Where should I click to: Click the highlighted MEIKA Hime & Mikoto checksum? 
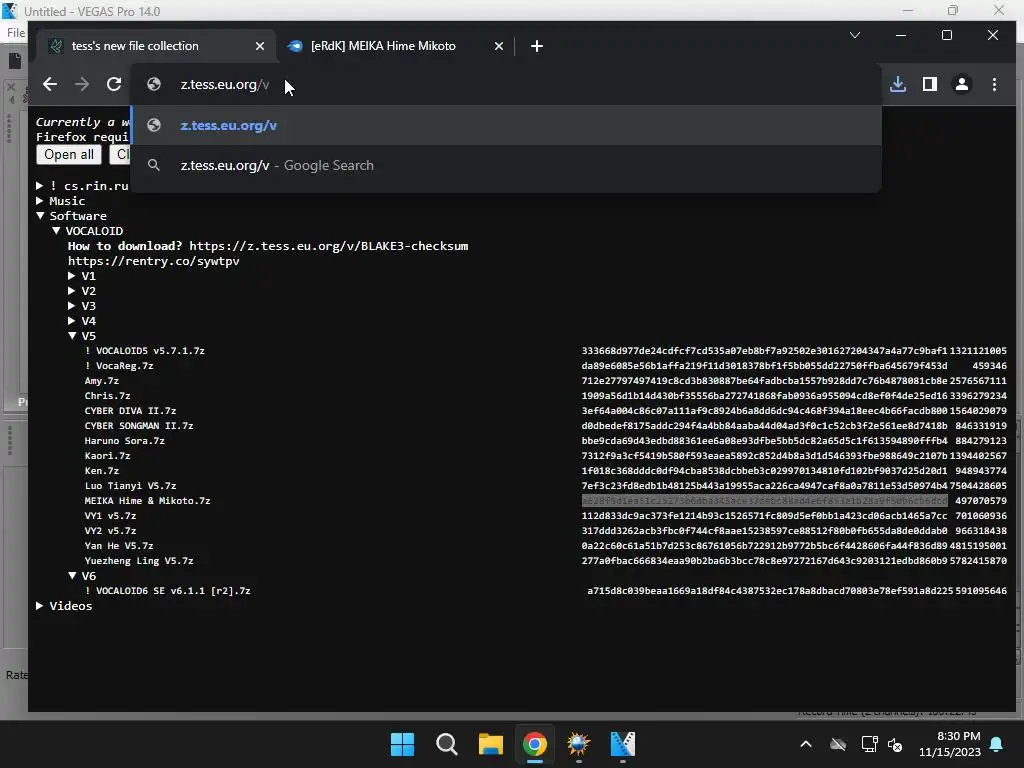[x=764, y=502]
